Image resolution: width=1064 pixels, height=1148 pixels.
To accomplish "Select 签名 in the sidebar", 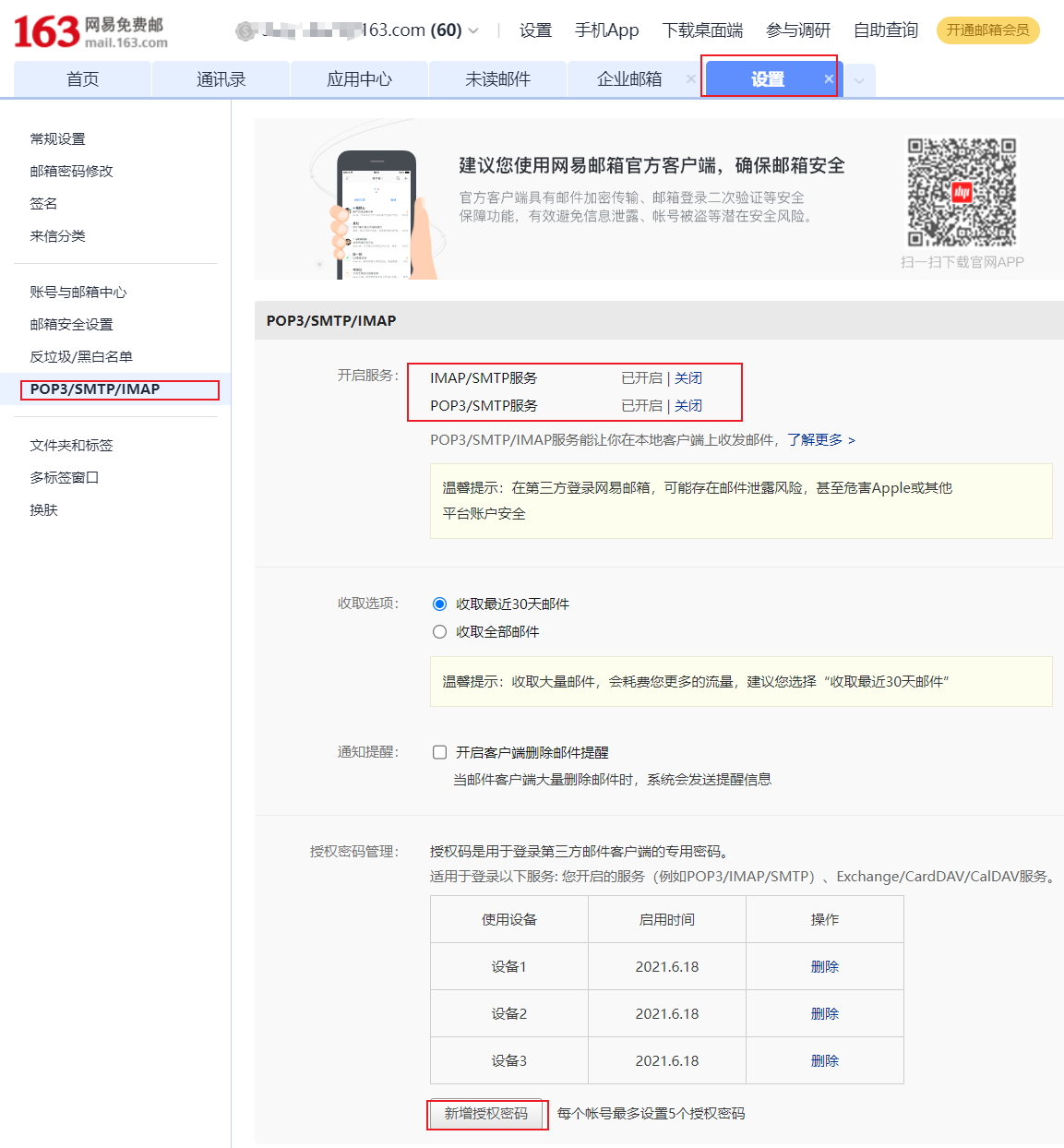I will click(x=42, y=203).
